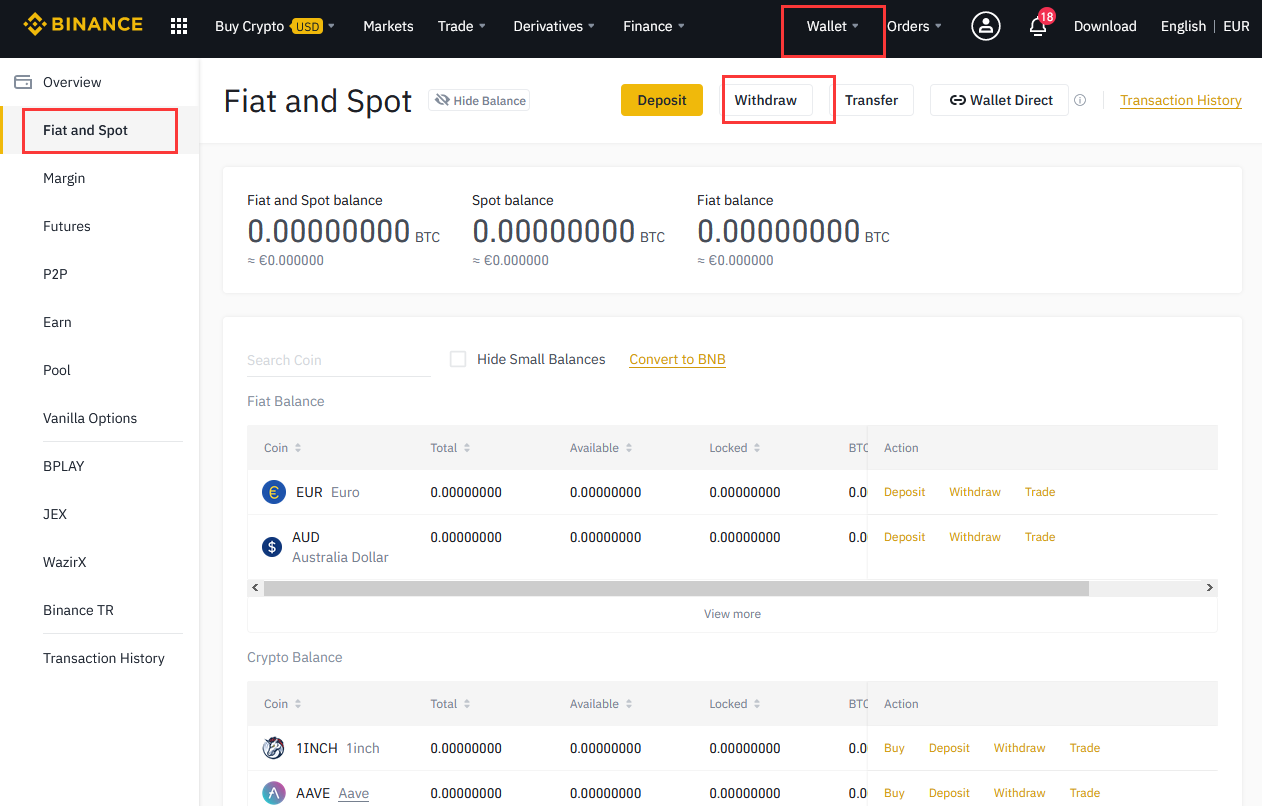Click the EUR Euro coin icon
The height and width of the screenshot is (806, 1262).
coord(273,492)
